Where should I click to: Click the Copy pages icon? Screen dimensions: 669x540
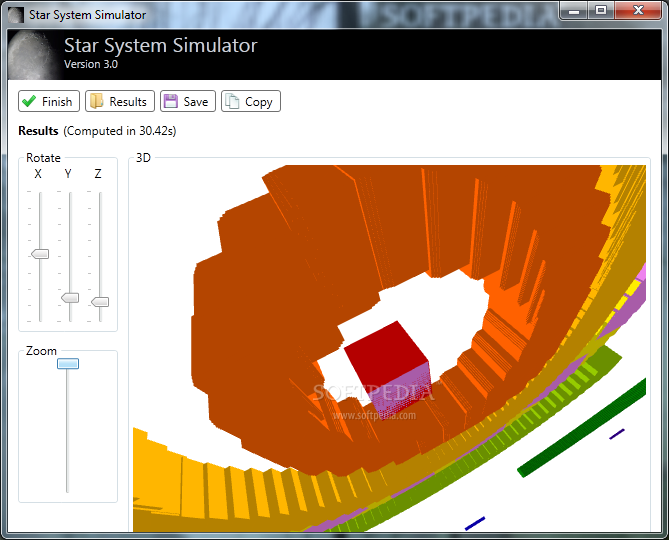(232, 101)
